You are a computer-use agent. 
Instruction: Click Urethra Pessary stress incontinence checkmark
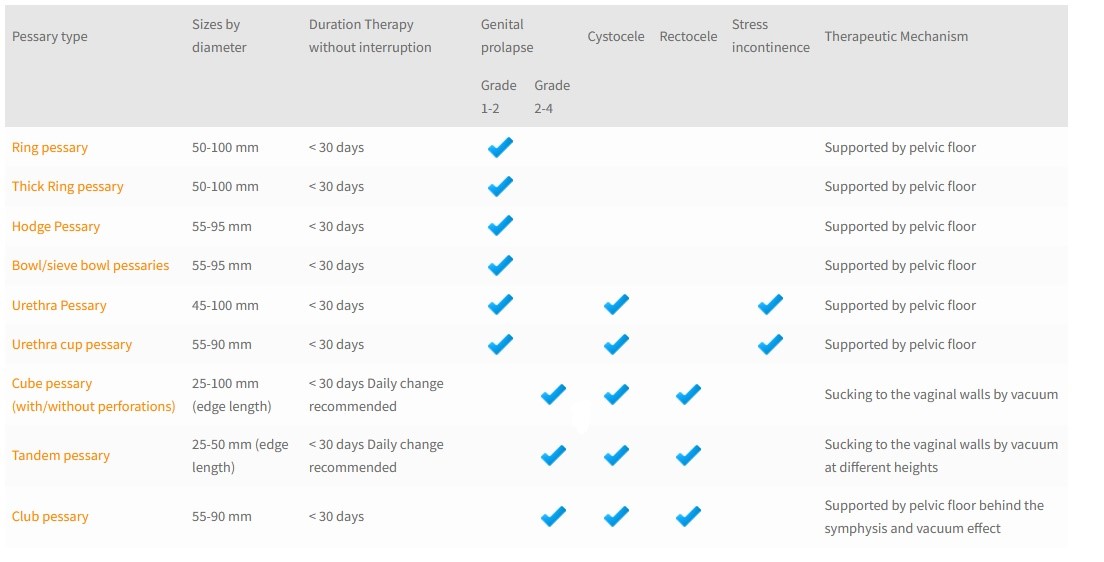pos(770,305)
